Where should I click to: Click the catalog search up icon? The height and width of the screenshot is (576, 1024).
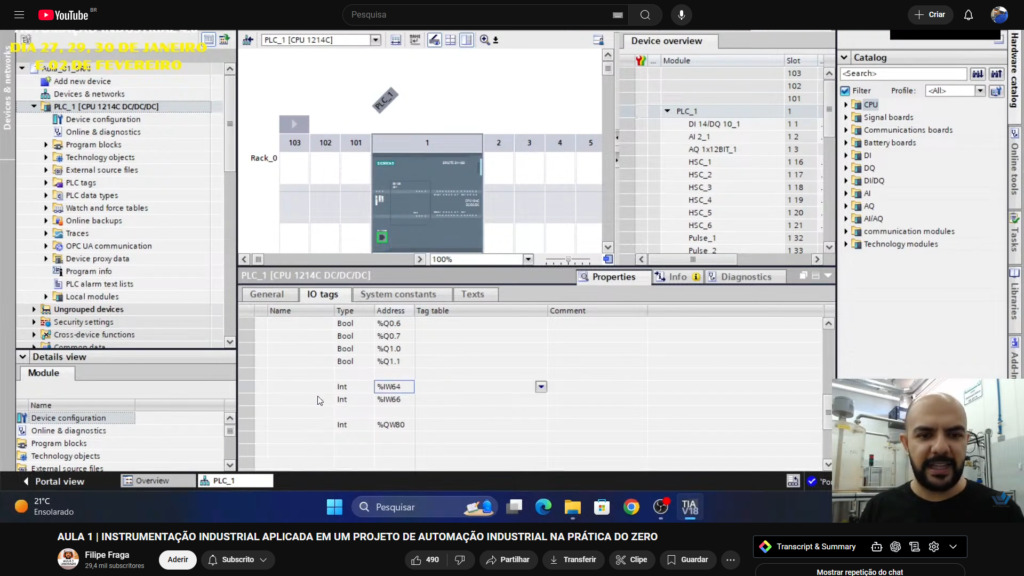[997, 74]
